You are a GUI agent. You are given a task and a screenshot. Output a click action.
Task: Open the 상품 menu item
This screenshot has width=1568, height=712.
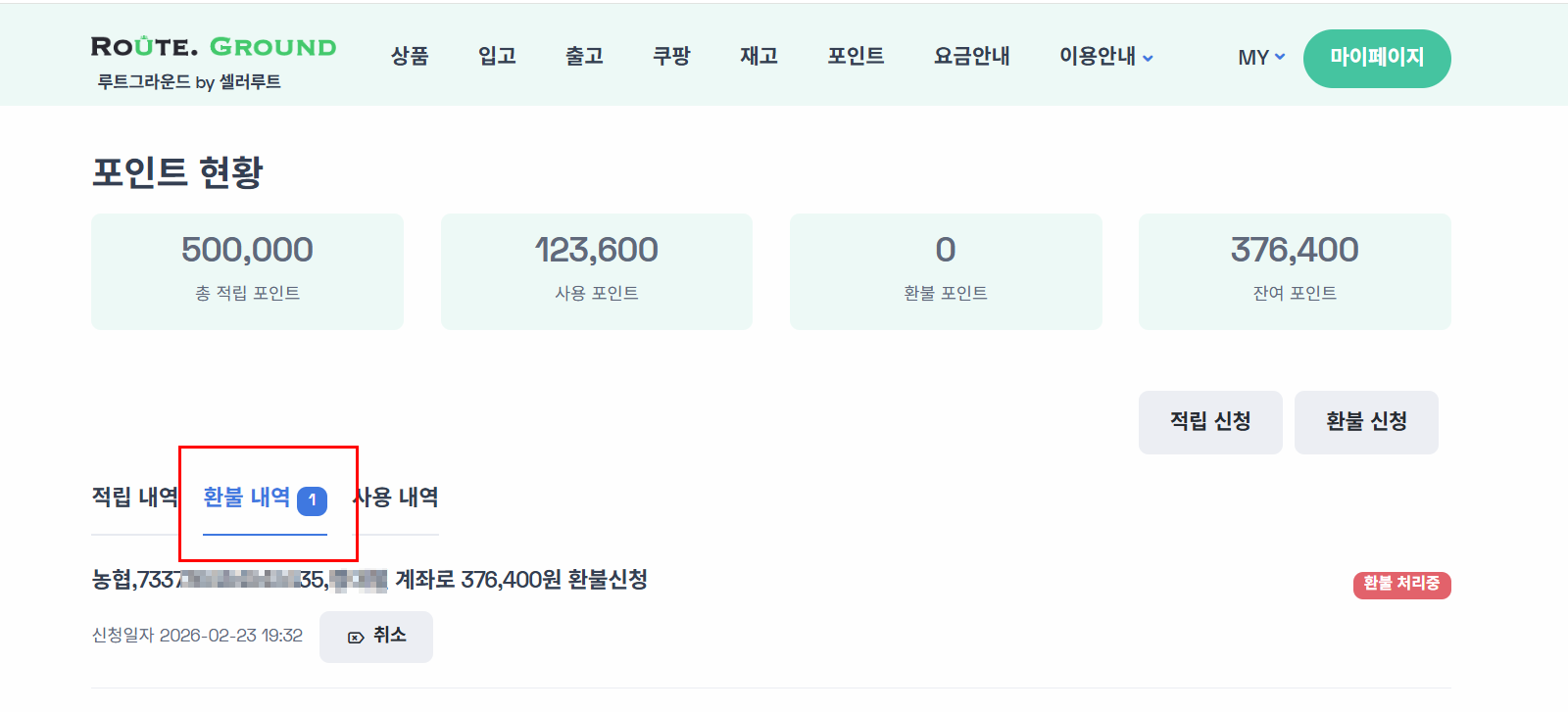coord(411,56)
